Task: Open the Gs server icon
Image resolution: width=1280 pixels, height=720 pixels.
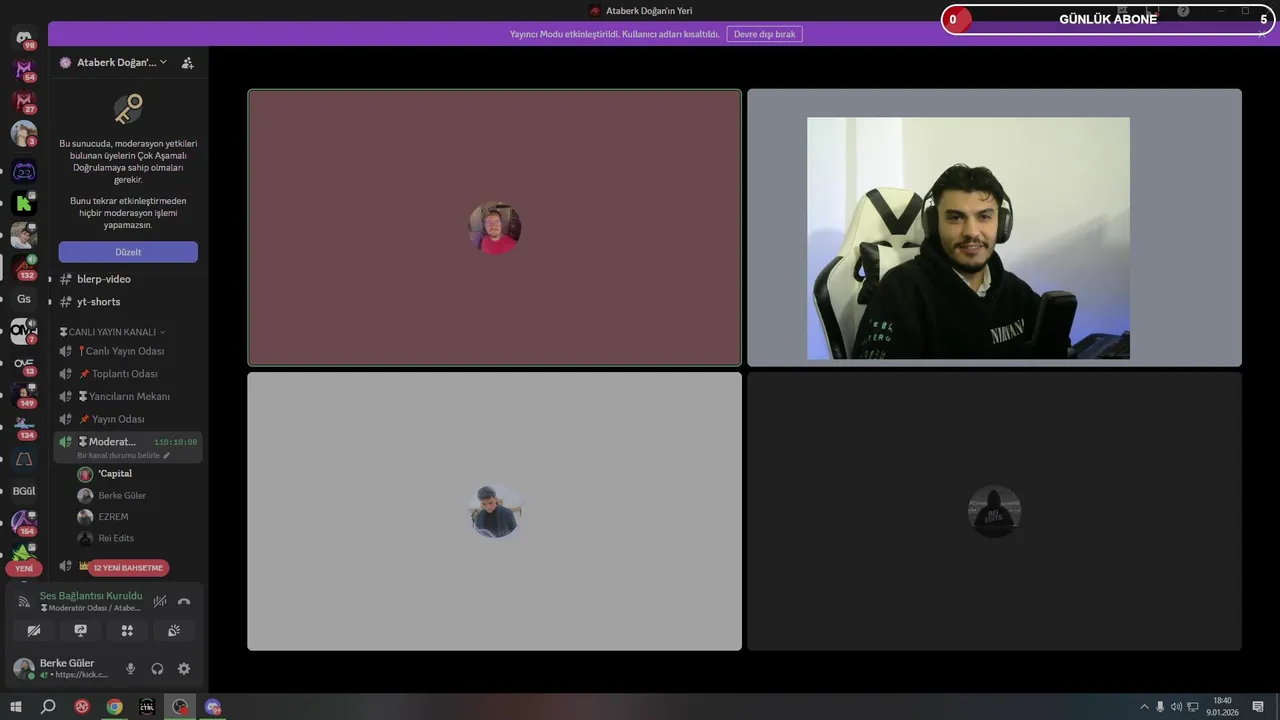Action: click(x=23, y=299)
